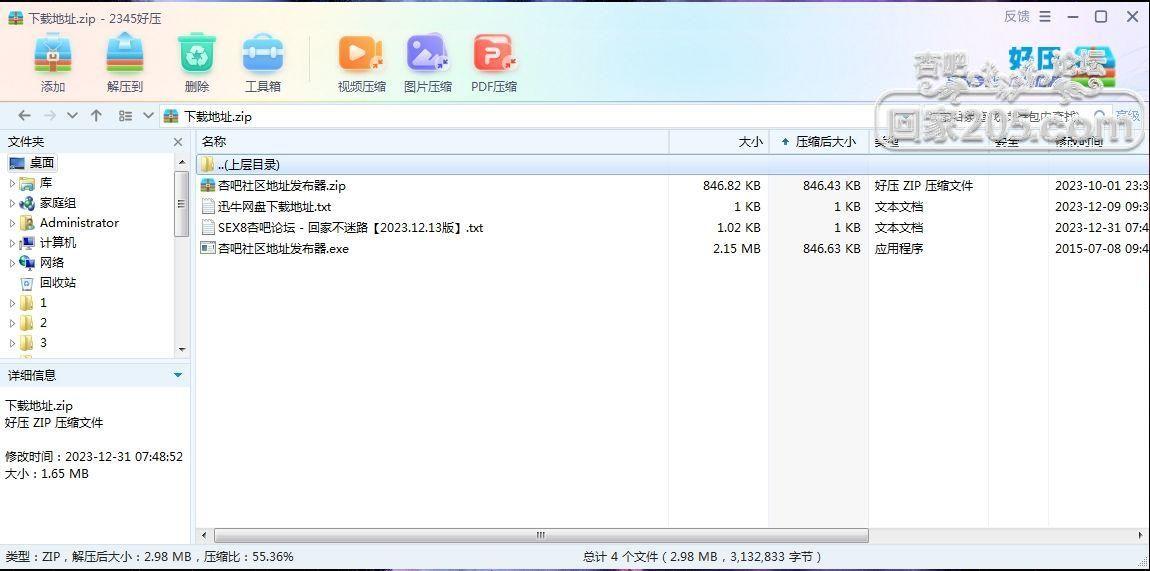Screen dimensions: 1150x571
Task: Click the 家庭组 homegroup icon
Action: 27,203
